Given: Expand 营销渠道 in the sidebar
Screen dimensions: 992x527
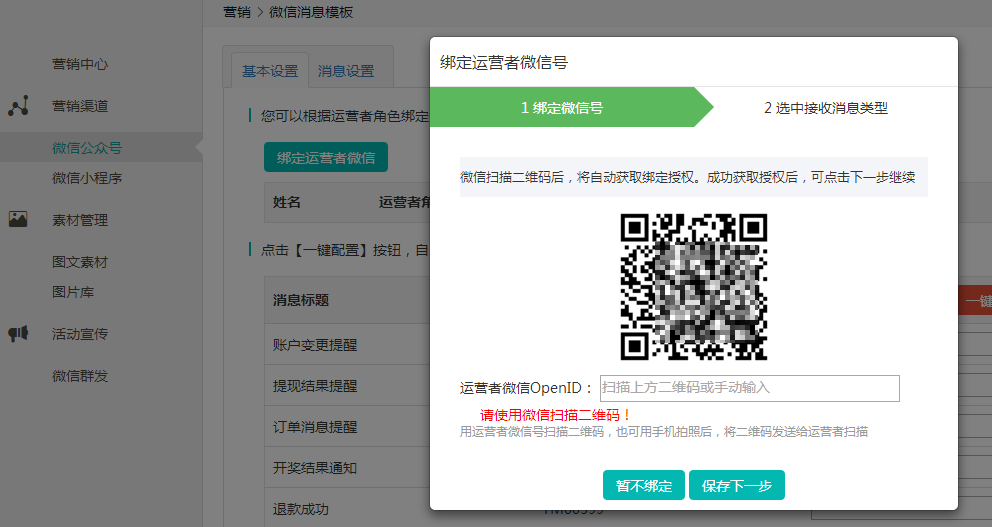Looking at the screenshot, I should tap(80, 106).
